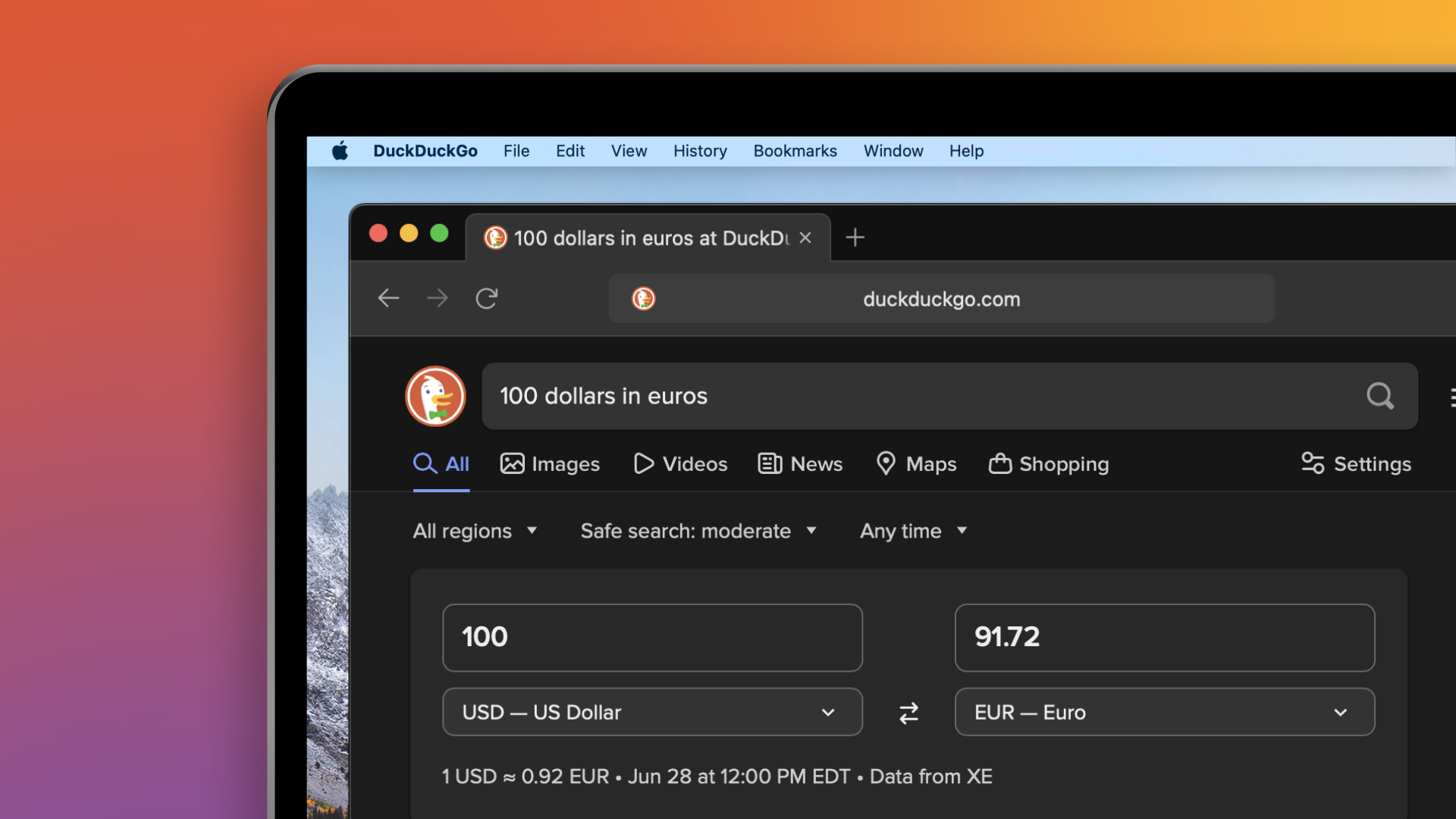
Task: Open a new browser tab
Action: coord(855,237)
